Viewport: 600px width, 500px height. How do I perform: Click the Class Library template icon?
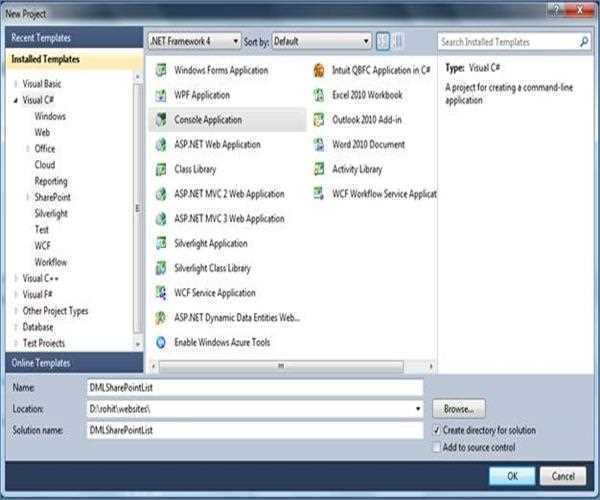click(x=160, y=169)
